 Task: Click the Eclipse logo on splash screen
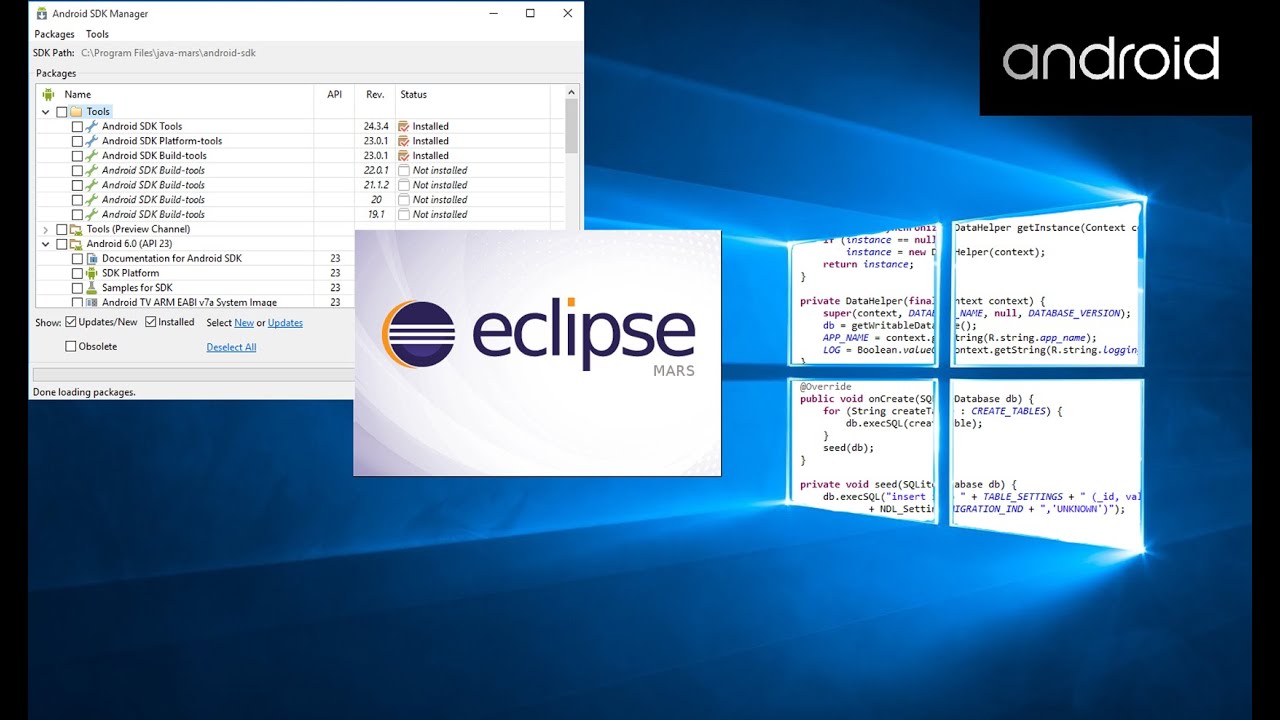[538, 334]
